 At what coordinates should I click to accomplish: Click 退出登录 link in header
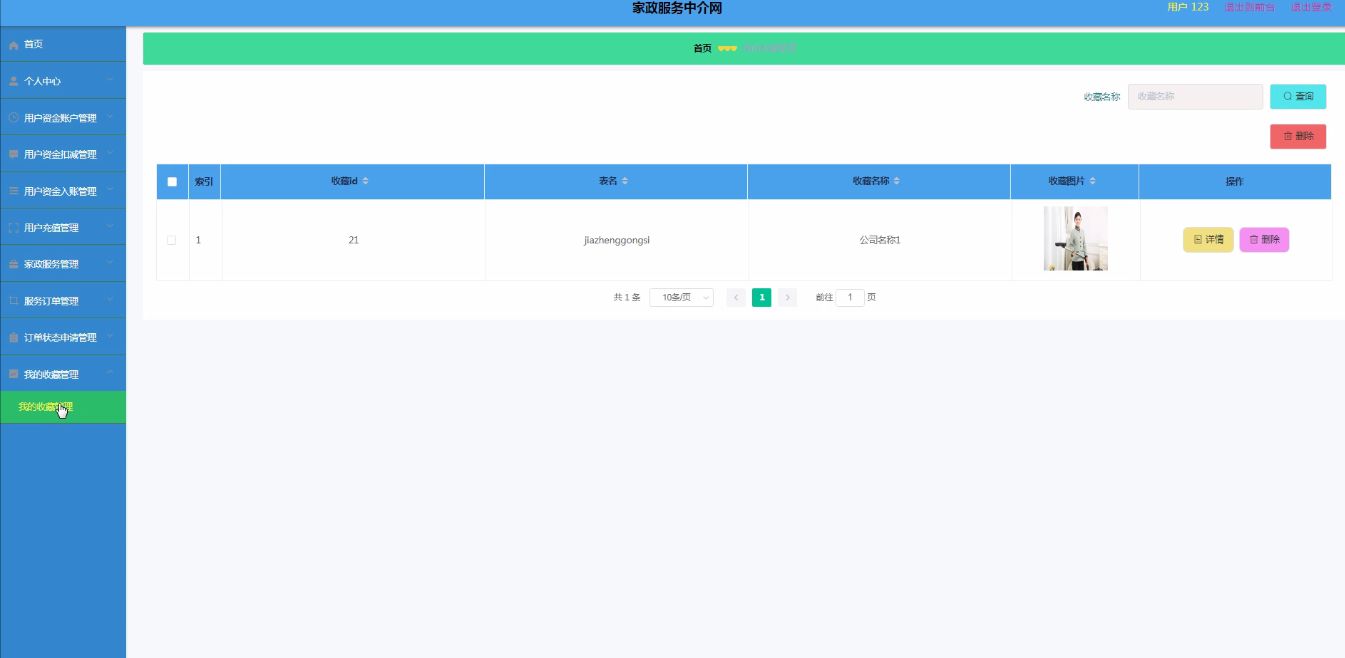1311,7
